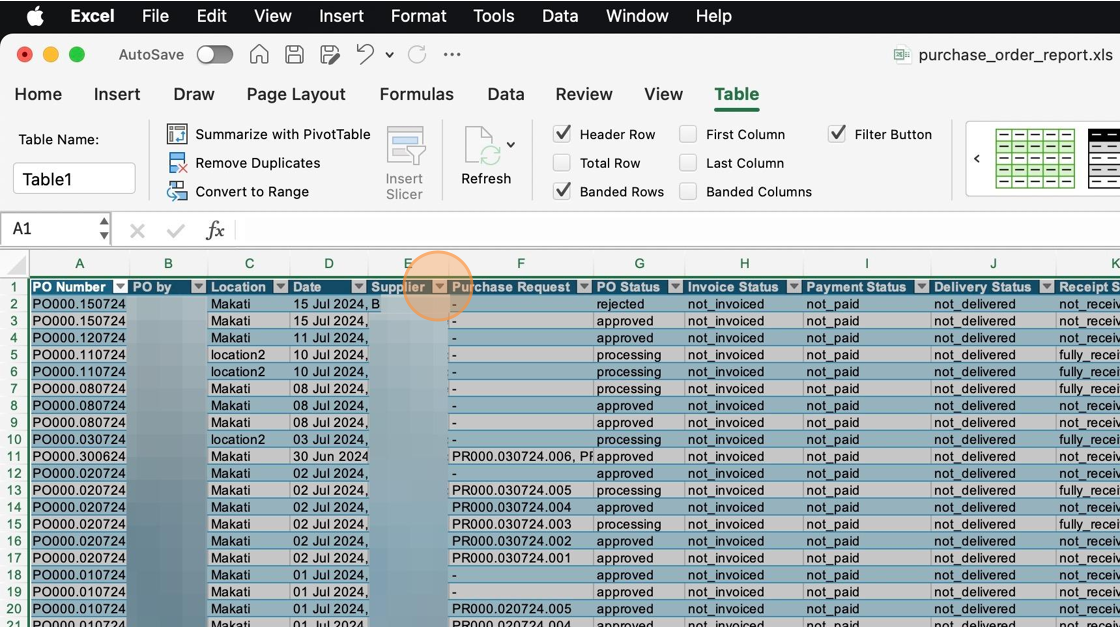Enable the Total Row checkbox
1120x628 pixels.
coord(562,163)
